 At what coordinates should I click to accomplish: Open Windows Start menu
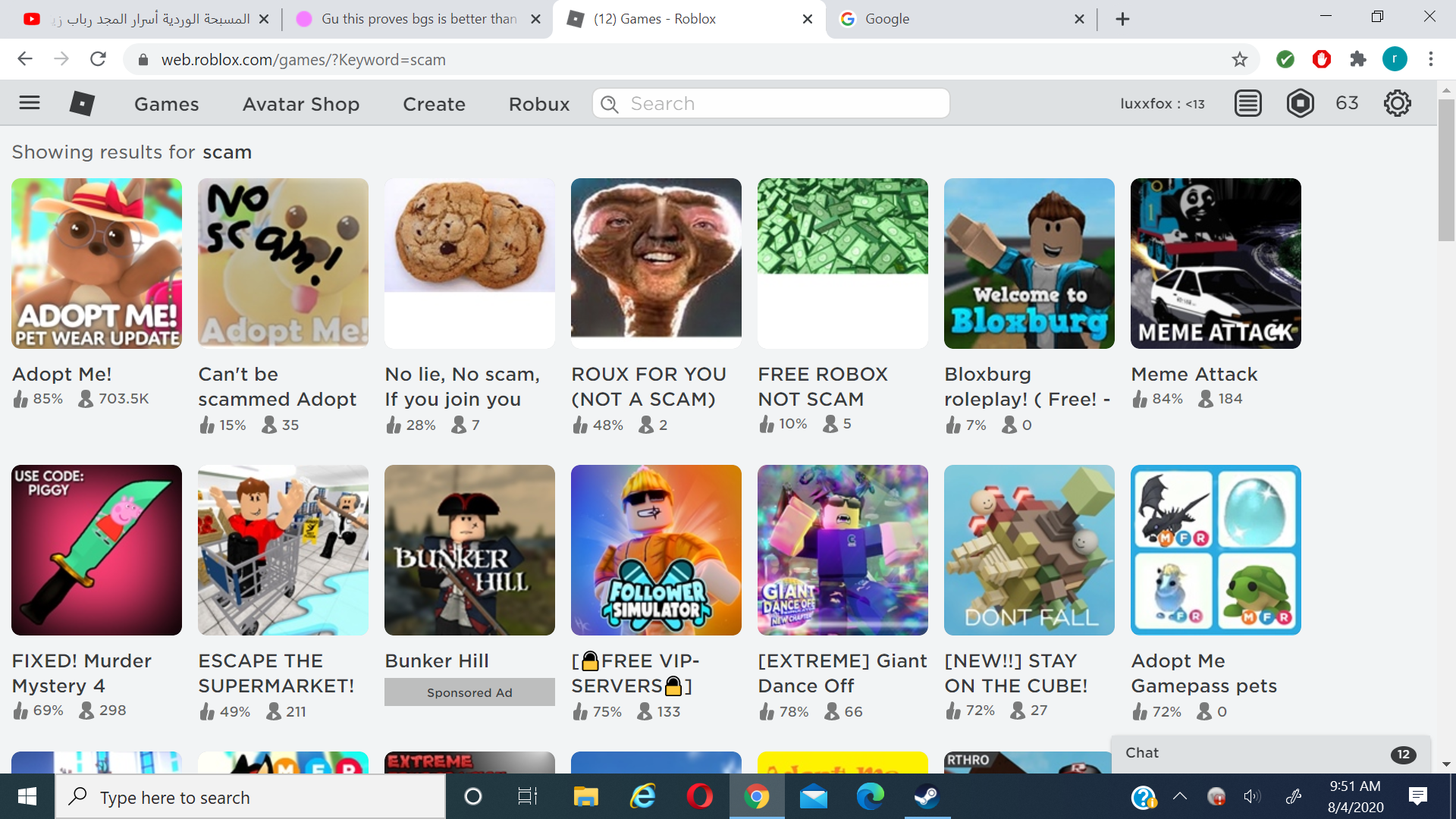(27, 796)
